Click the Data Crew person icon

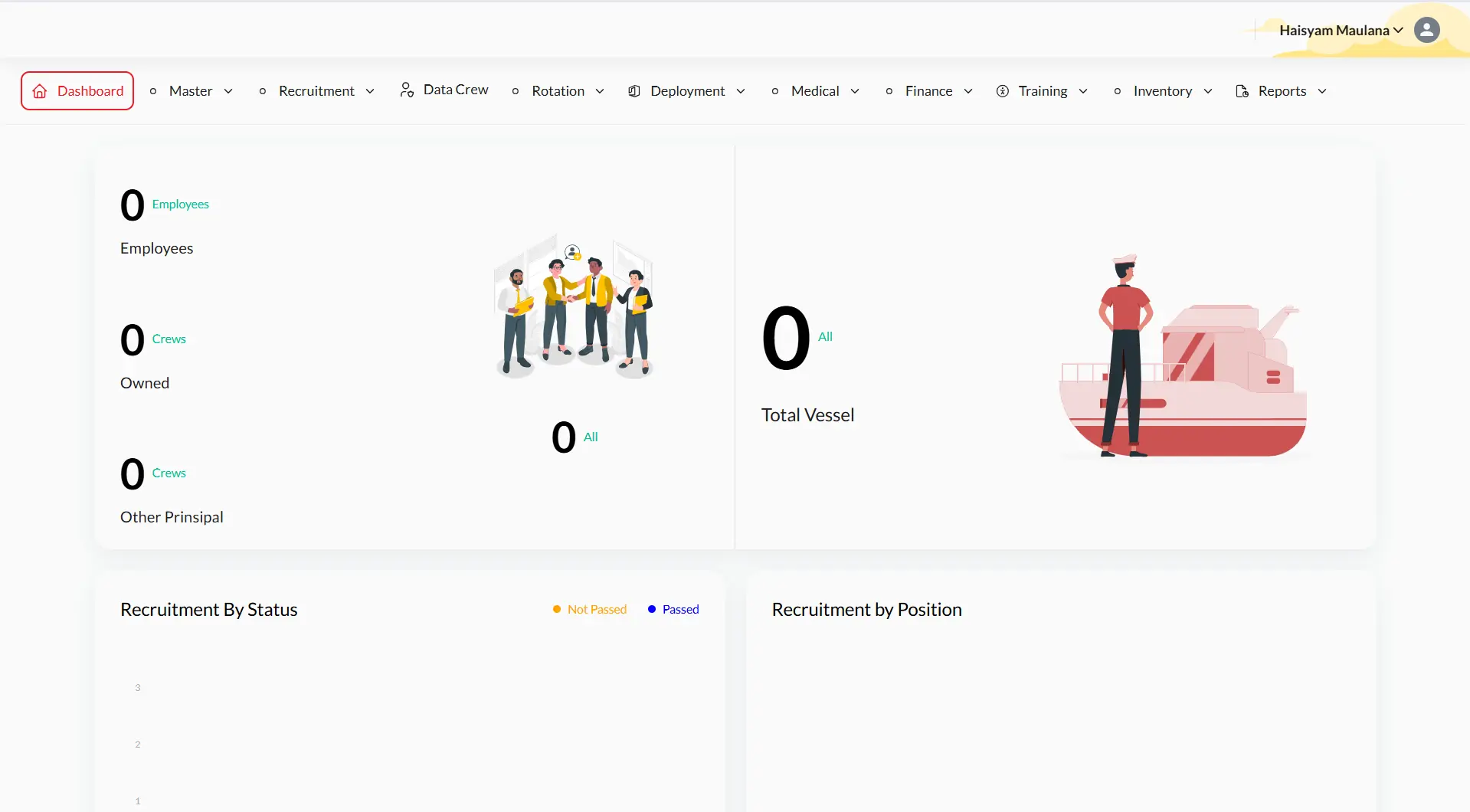point(407,90)
